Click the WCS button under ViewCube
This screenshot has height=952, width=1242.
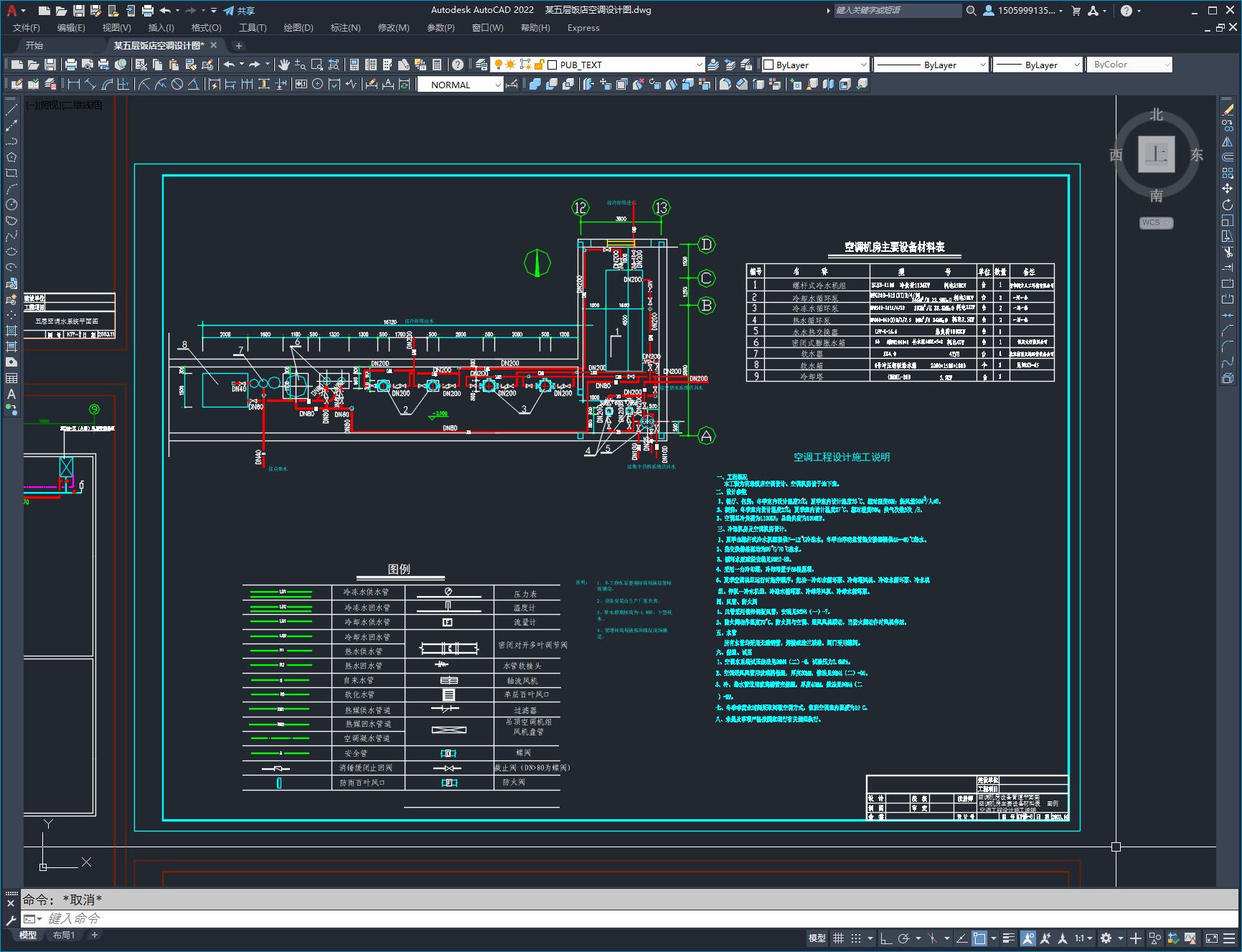[1155, 222]
